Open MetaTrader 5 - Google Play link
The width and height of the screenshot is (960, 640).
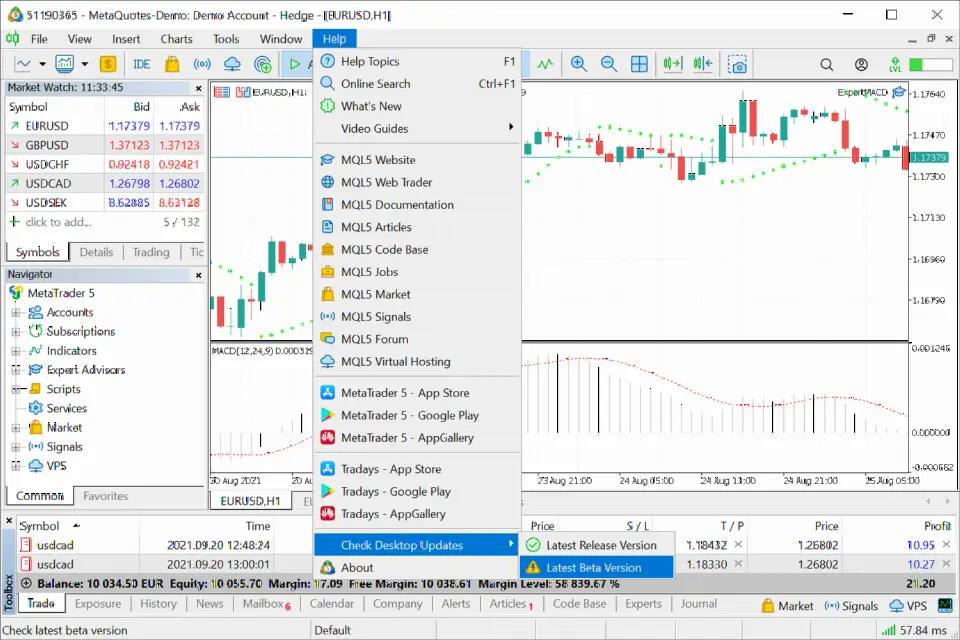click(418, 415)
